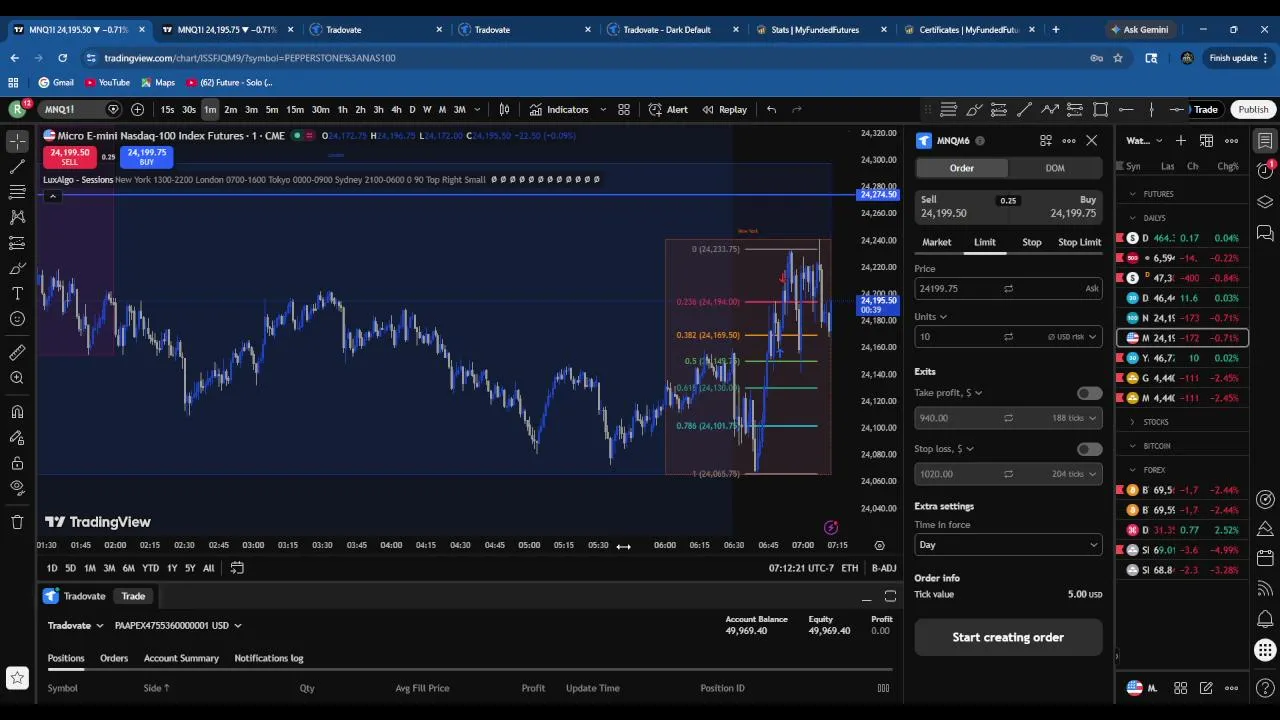This screenshot has height=720, width=1280.
Task: Open the watchlist panel icon
Action: tap(1265, 140)
